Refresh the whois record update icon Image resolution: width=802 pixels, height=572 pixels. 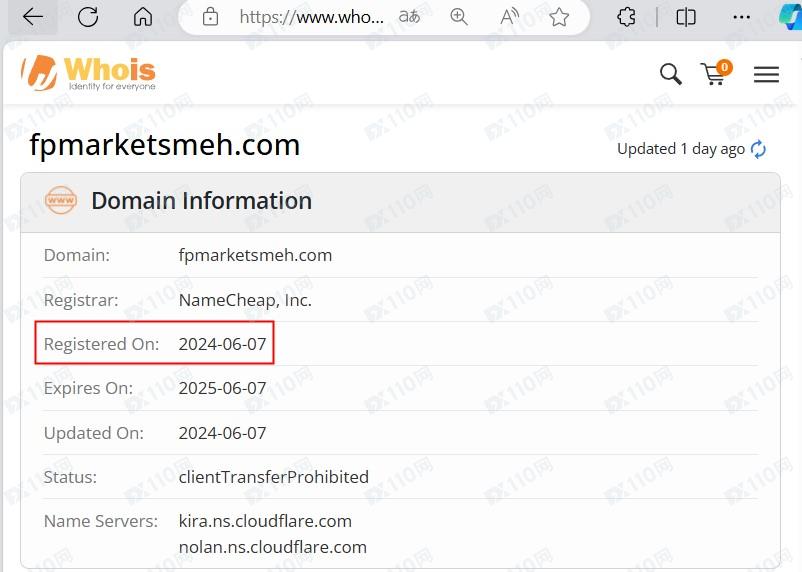759,149
